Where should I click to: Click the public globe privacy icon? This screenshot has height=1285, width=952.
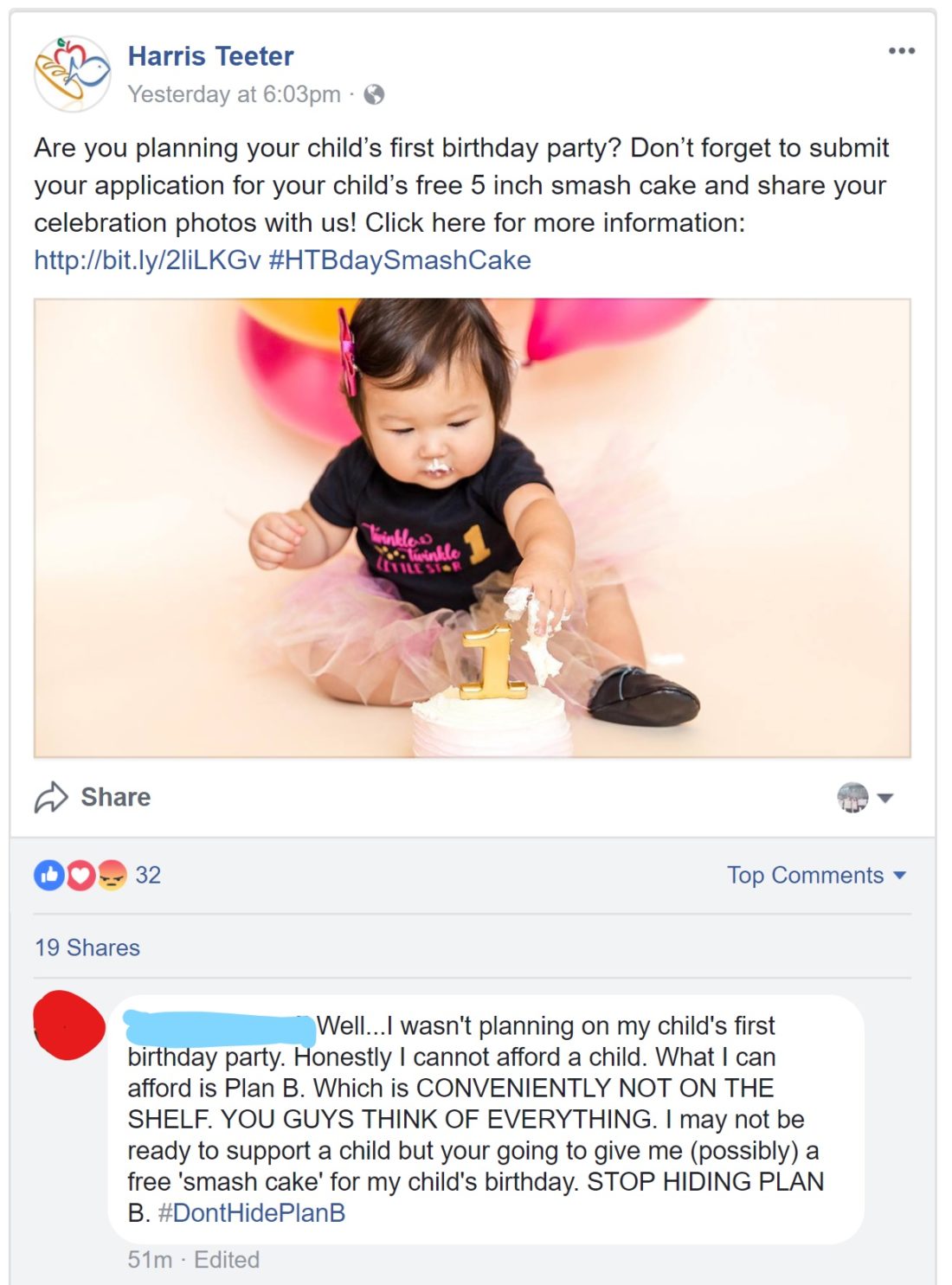(x=374, y=94)
